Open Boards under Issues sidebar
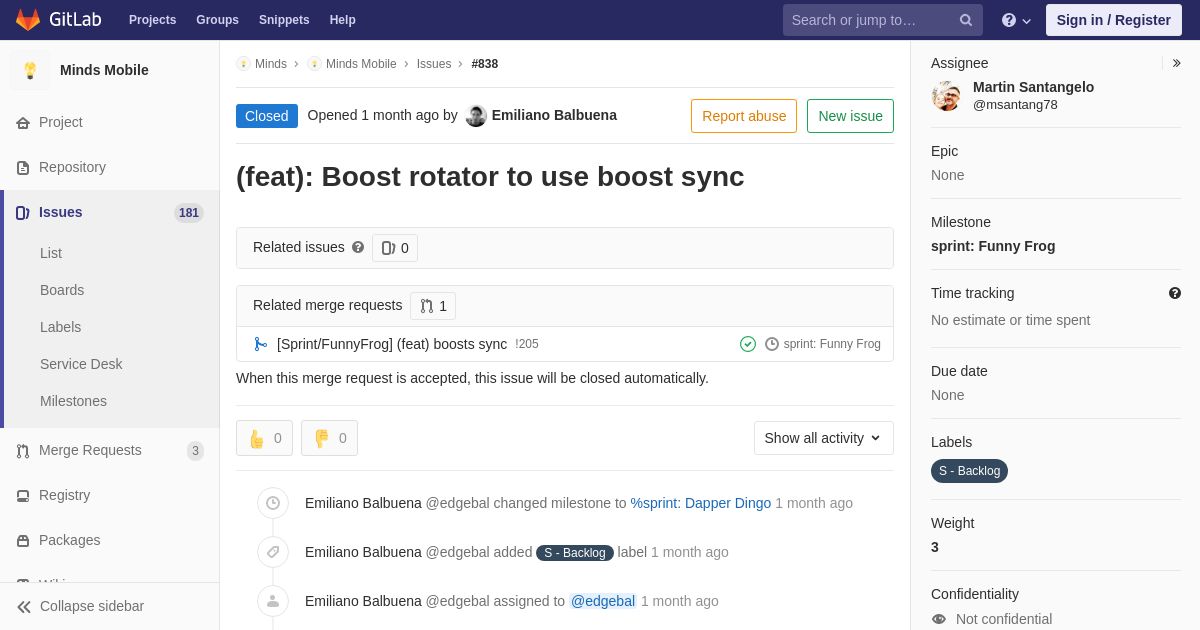The height and width of the screenshot is (630, 1200). (x=62, y=290)
